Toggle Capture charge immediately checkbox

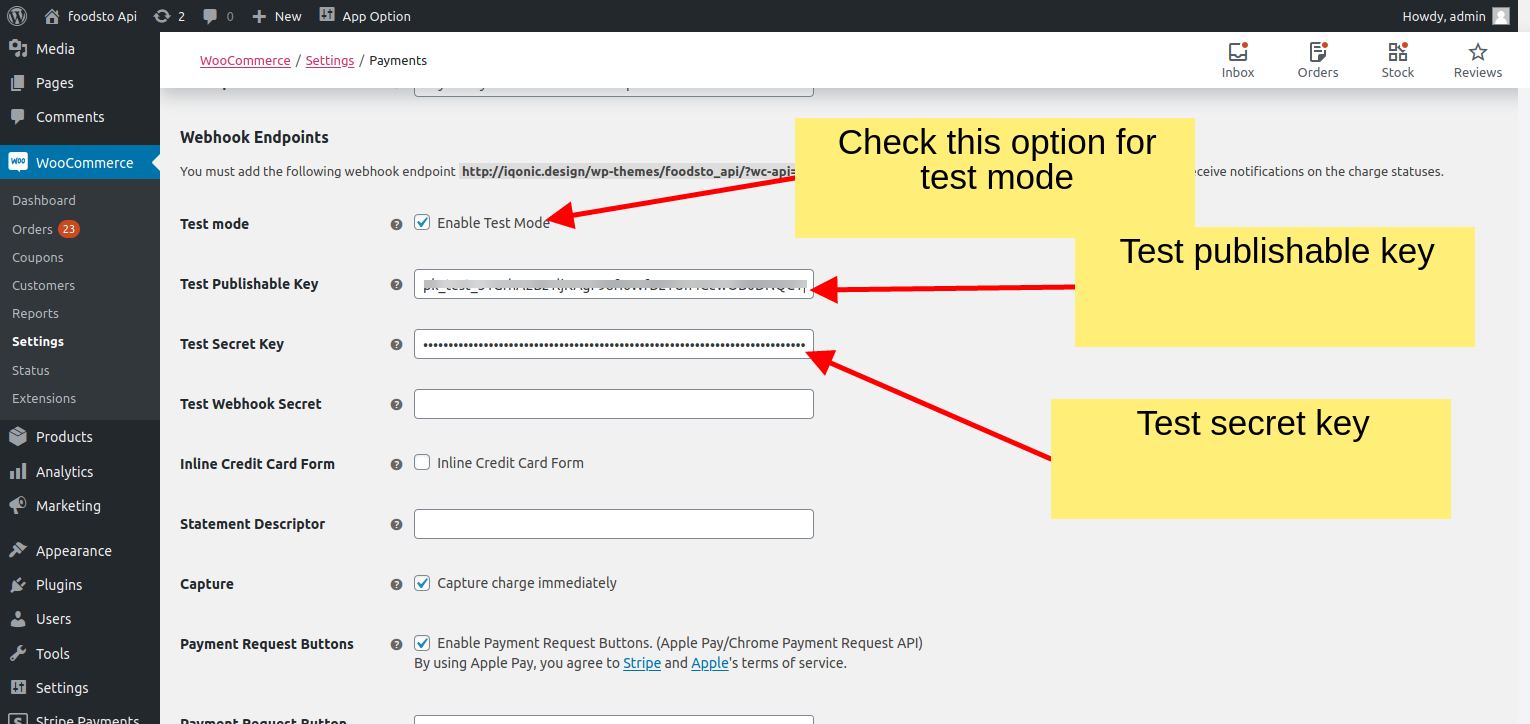click(422, 582)
